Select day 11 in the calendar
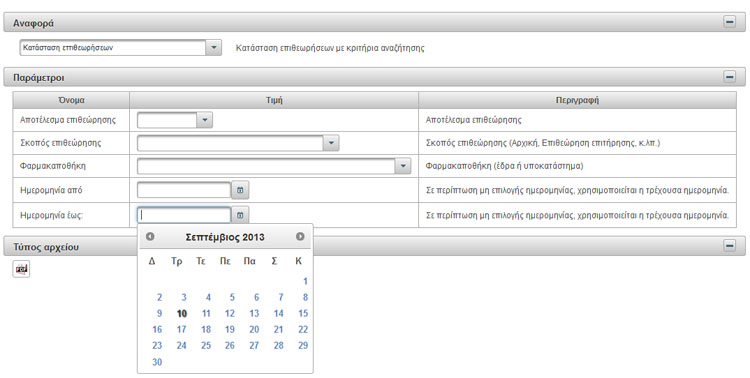 [x=206, y=313]
